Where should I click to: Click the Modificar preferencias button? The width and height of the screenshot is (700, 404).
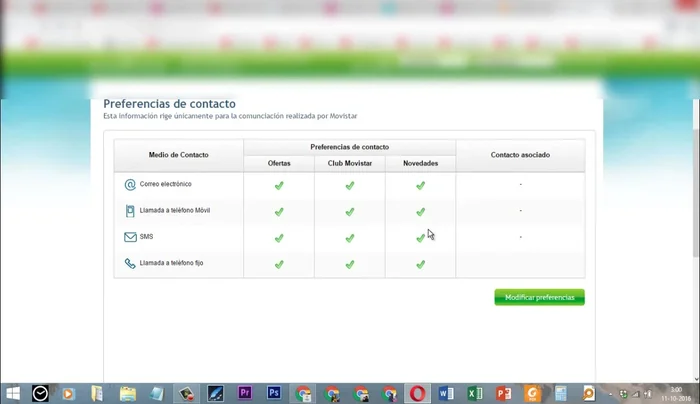coord(539,297)
